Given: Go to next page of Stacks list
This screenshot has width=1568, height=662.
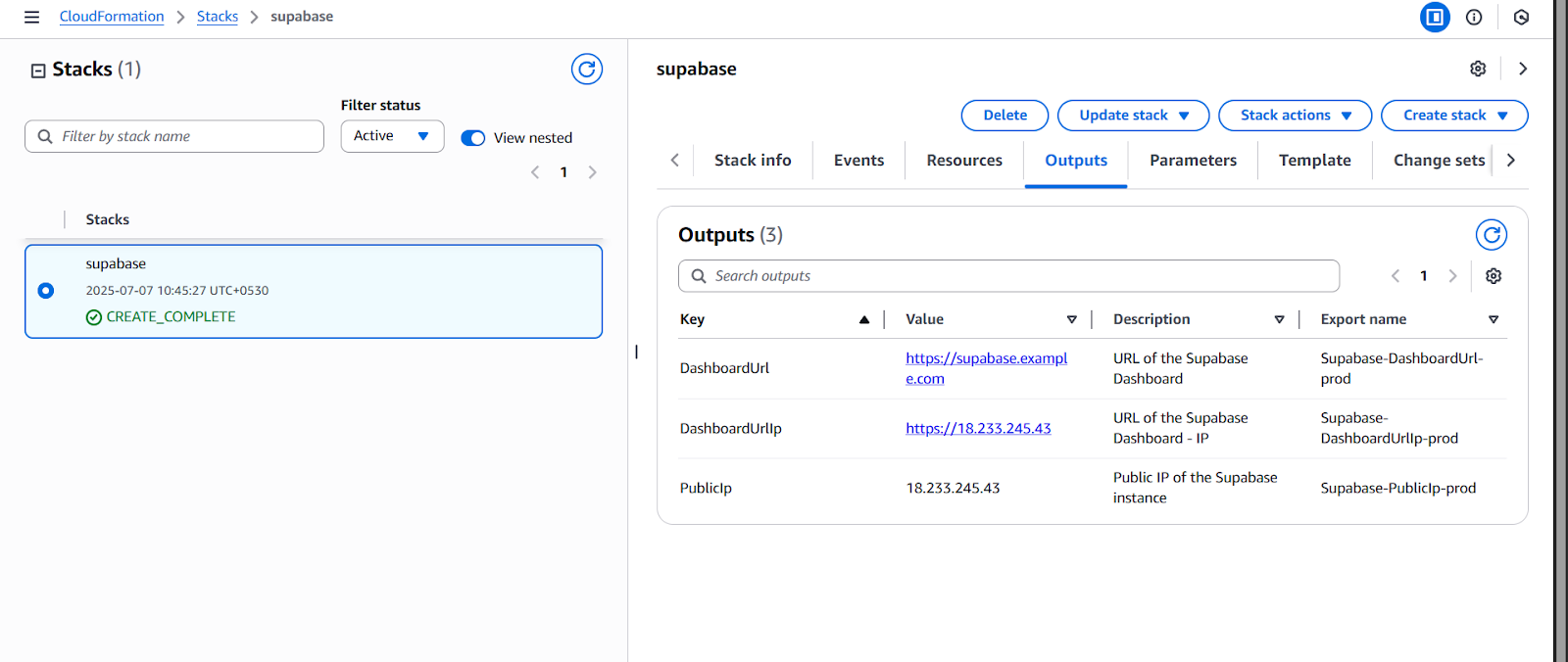Looking at the screenshot, I should [x=592, y=172].
